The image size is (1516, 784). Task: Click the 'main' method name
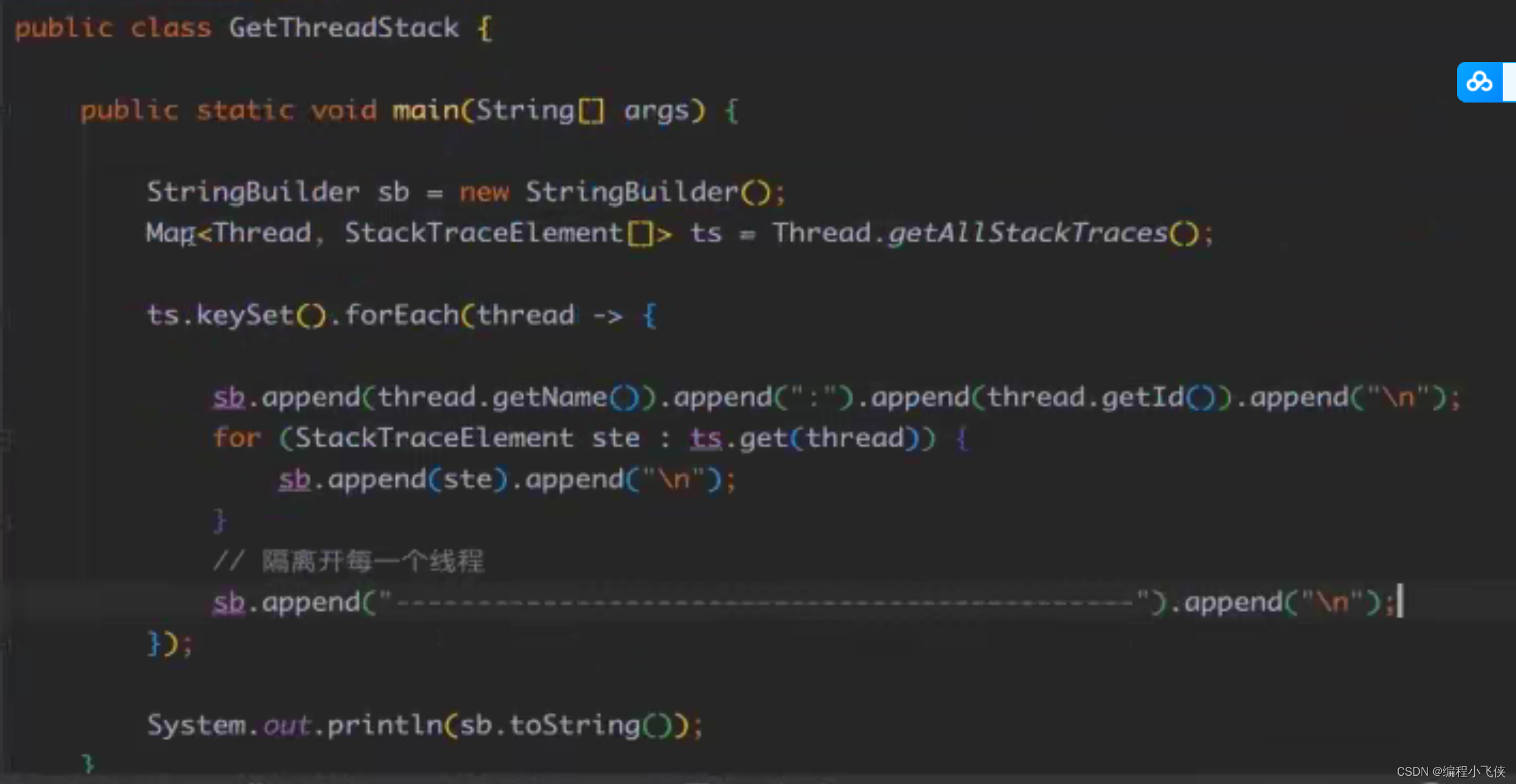(426, 111)
